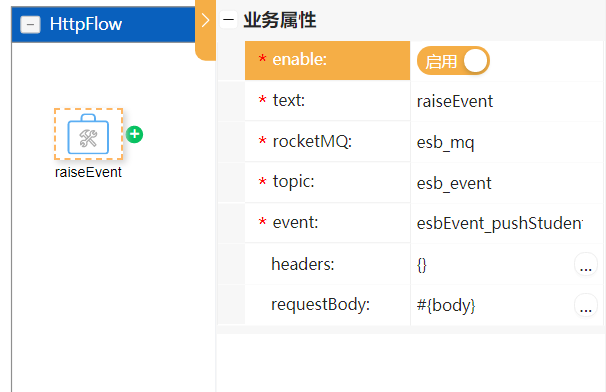This screenshot has width=606, height=392.
Task: Click the green plus add-node button
Action: coord(134,135)
